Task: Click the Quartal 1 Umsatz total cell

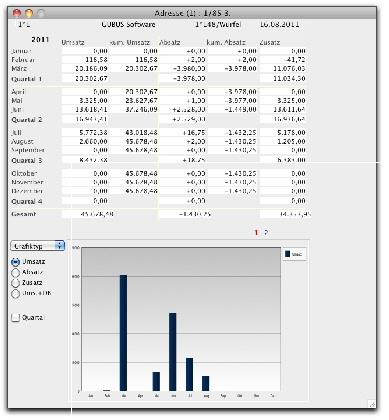Action: click(x=85, y=79)
